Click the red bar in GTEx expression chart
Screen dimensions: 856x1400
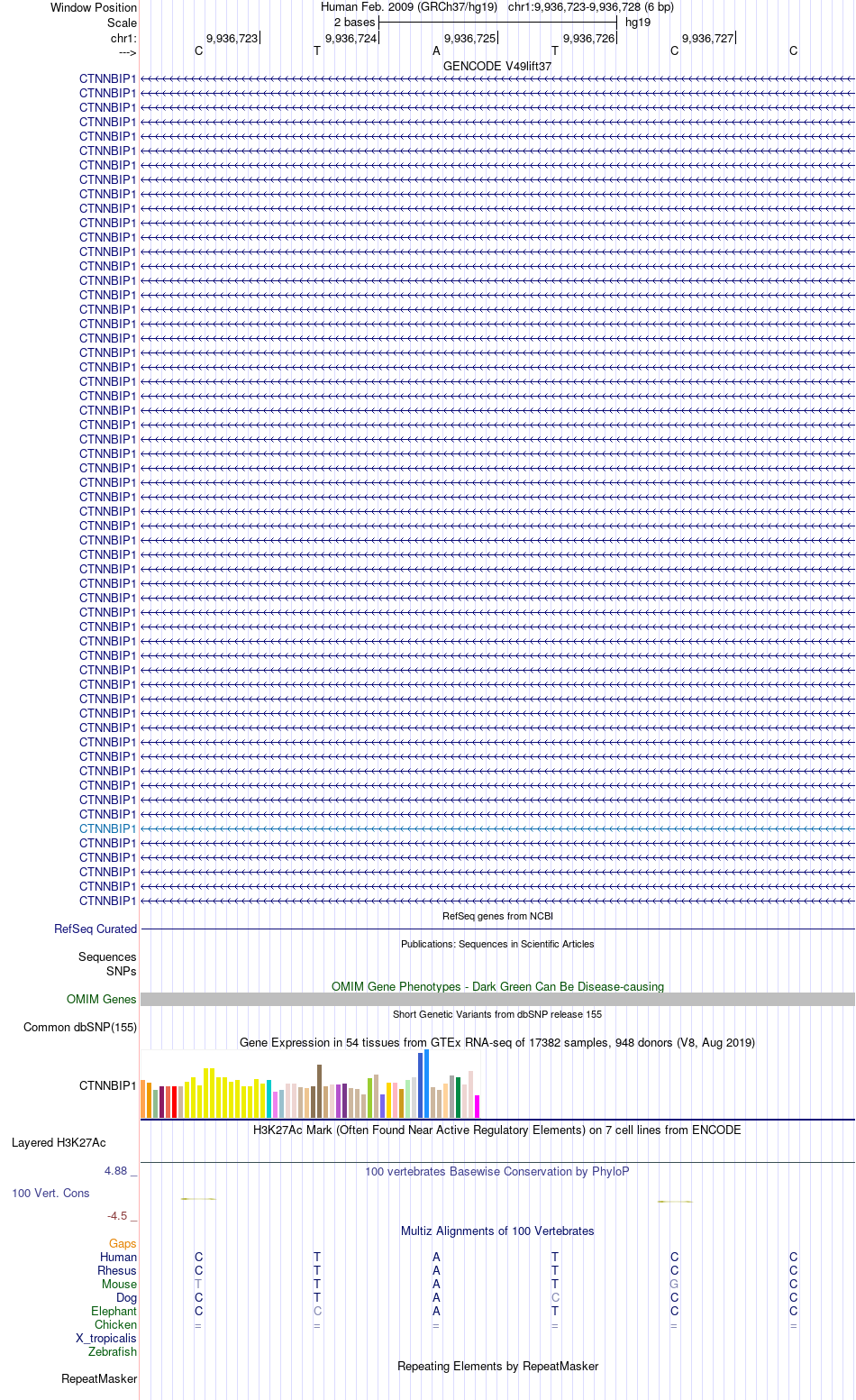coord(174,1102)
